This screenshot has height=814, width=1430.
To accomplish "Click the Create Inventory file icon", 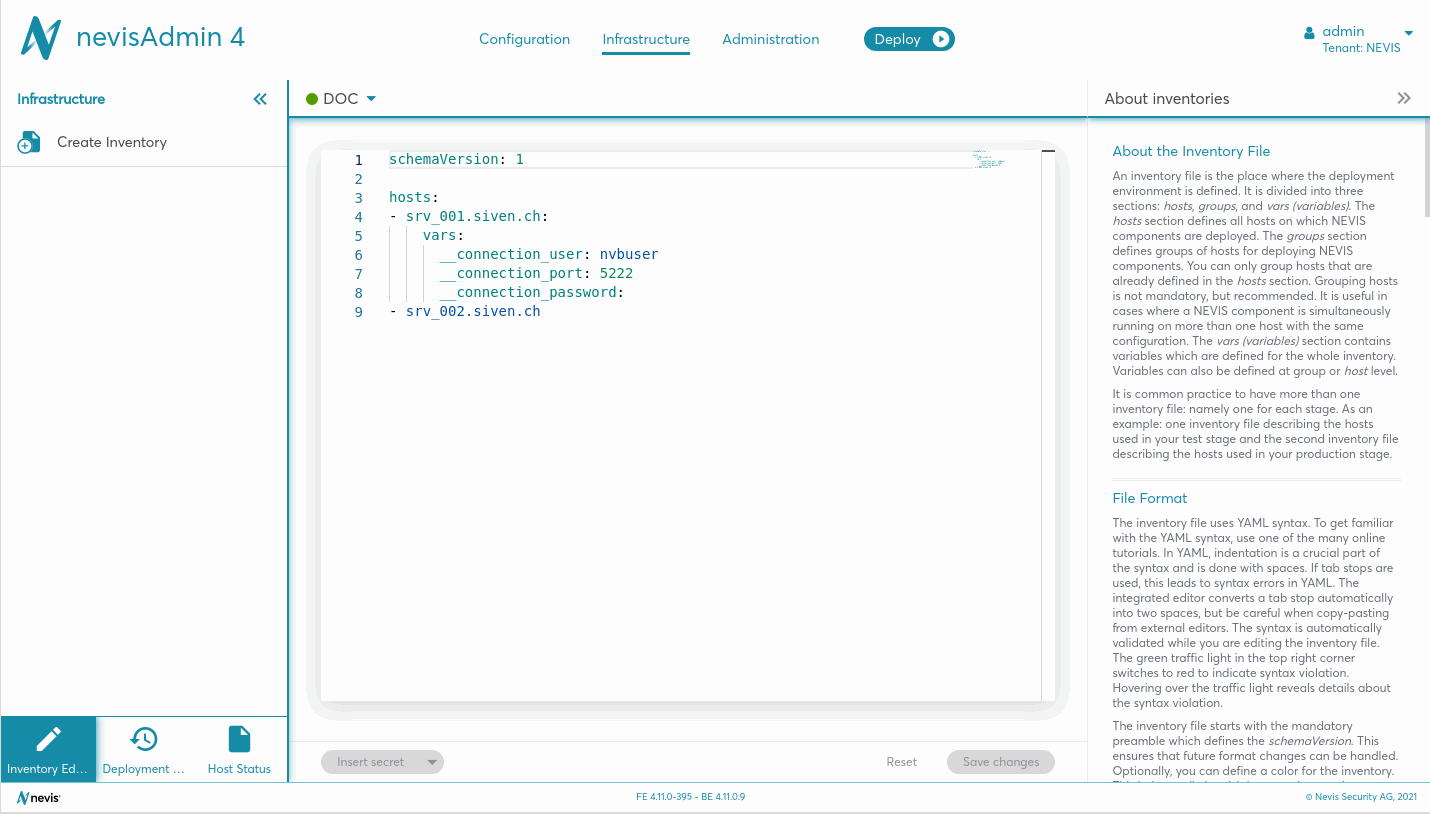I will [29, 143].
